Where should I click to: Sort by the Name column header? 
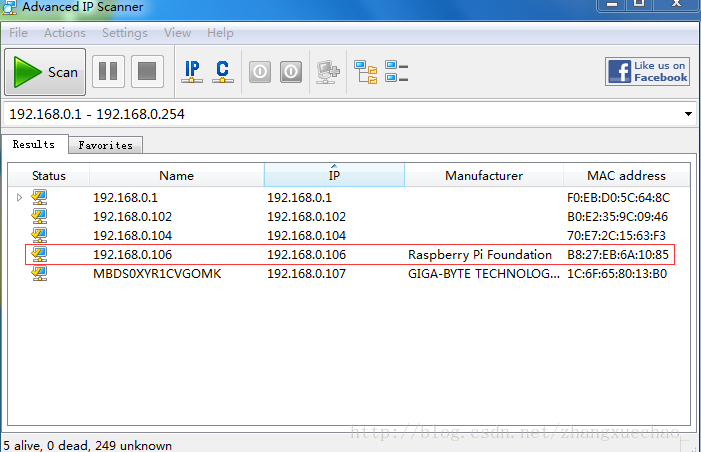point(177,175)
